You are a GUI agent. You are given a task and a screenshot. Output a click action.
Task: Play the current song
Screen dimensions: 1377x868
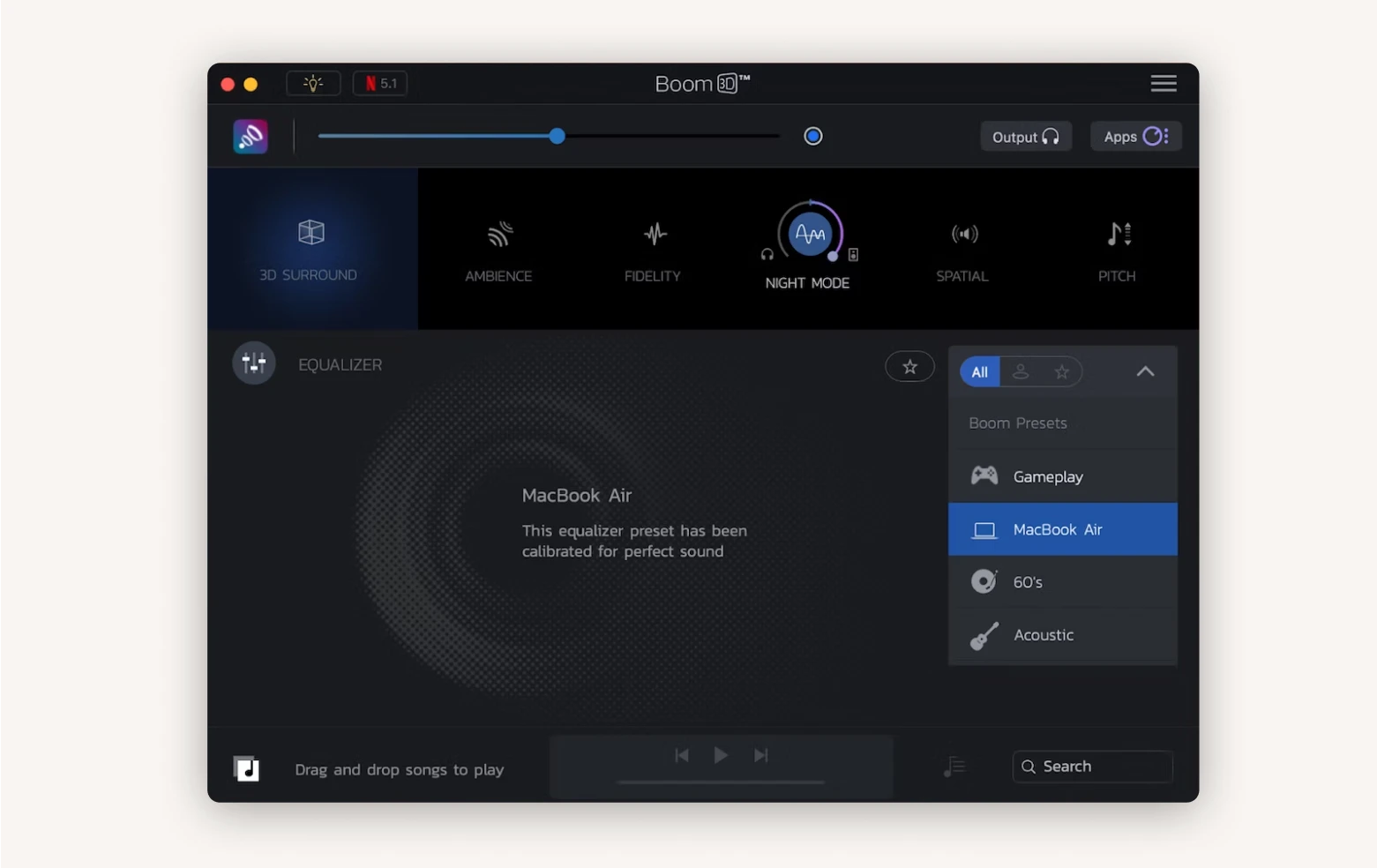[x=721, y=755]
